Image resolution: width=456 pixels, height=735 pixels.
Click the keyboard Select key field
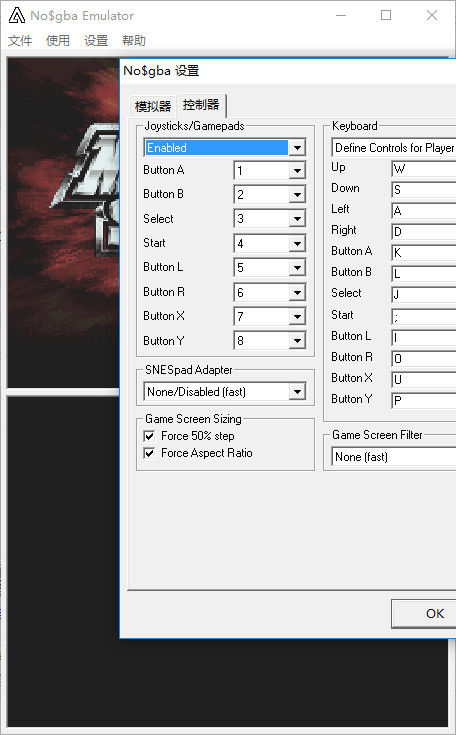click(424, 295)
